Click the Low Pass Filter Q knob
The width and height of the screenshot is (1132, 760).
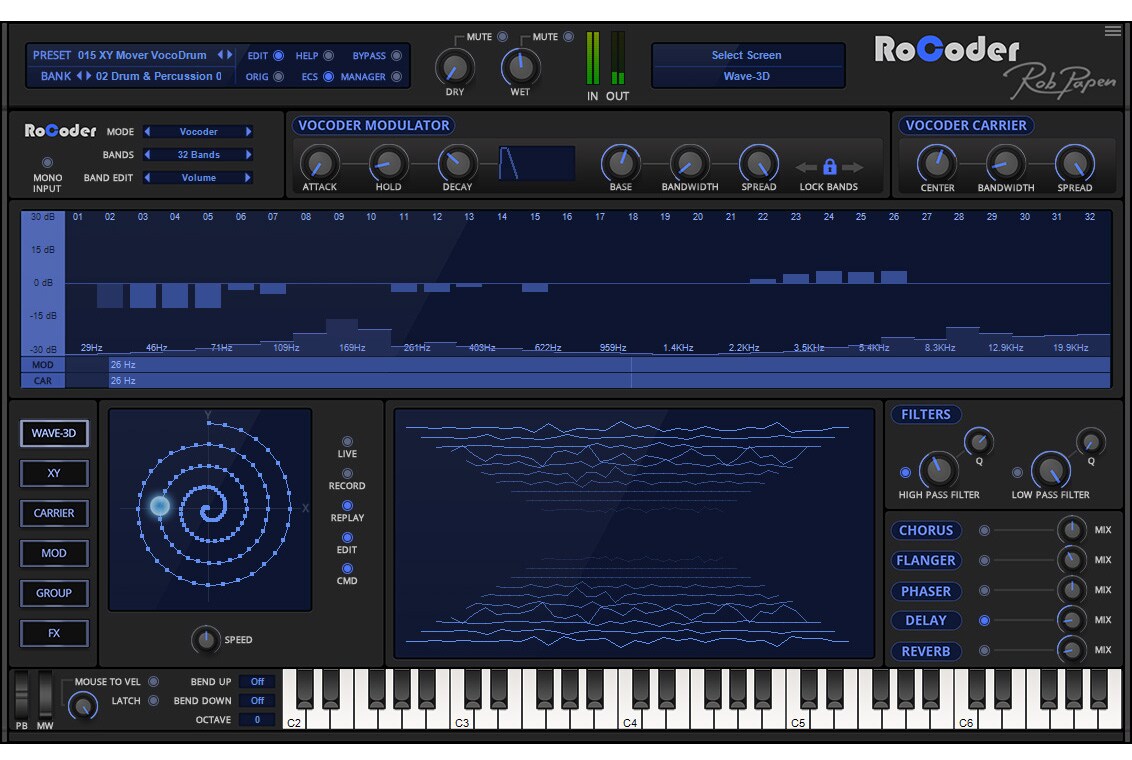pyautogui.click(x=1090, y=441)
